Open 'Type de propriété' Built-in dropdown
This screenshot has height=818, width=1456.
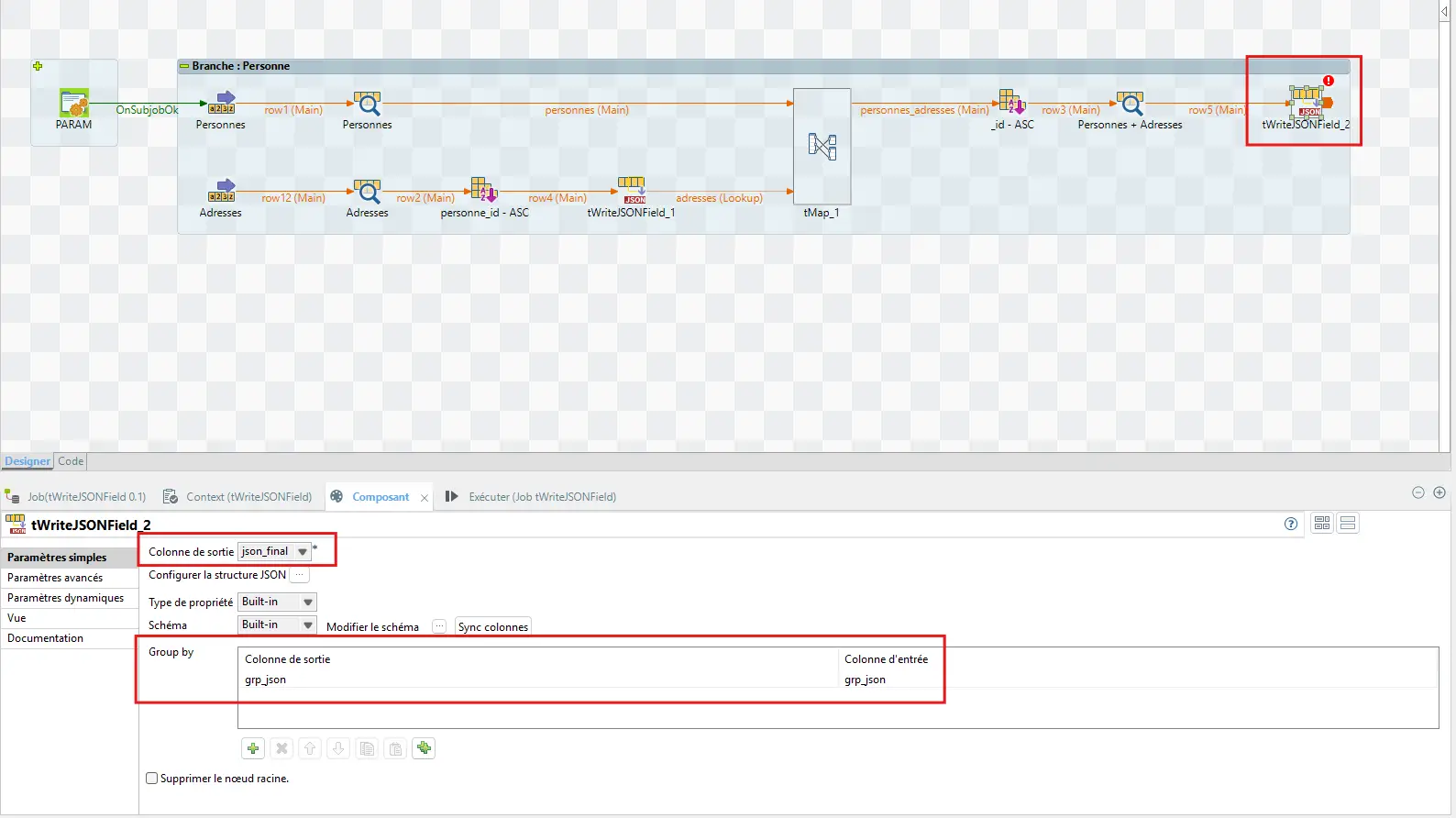[x=308, y=602]
